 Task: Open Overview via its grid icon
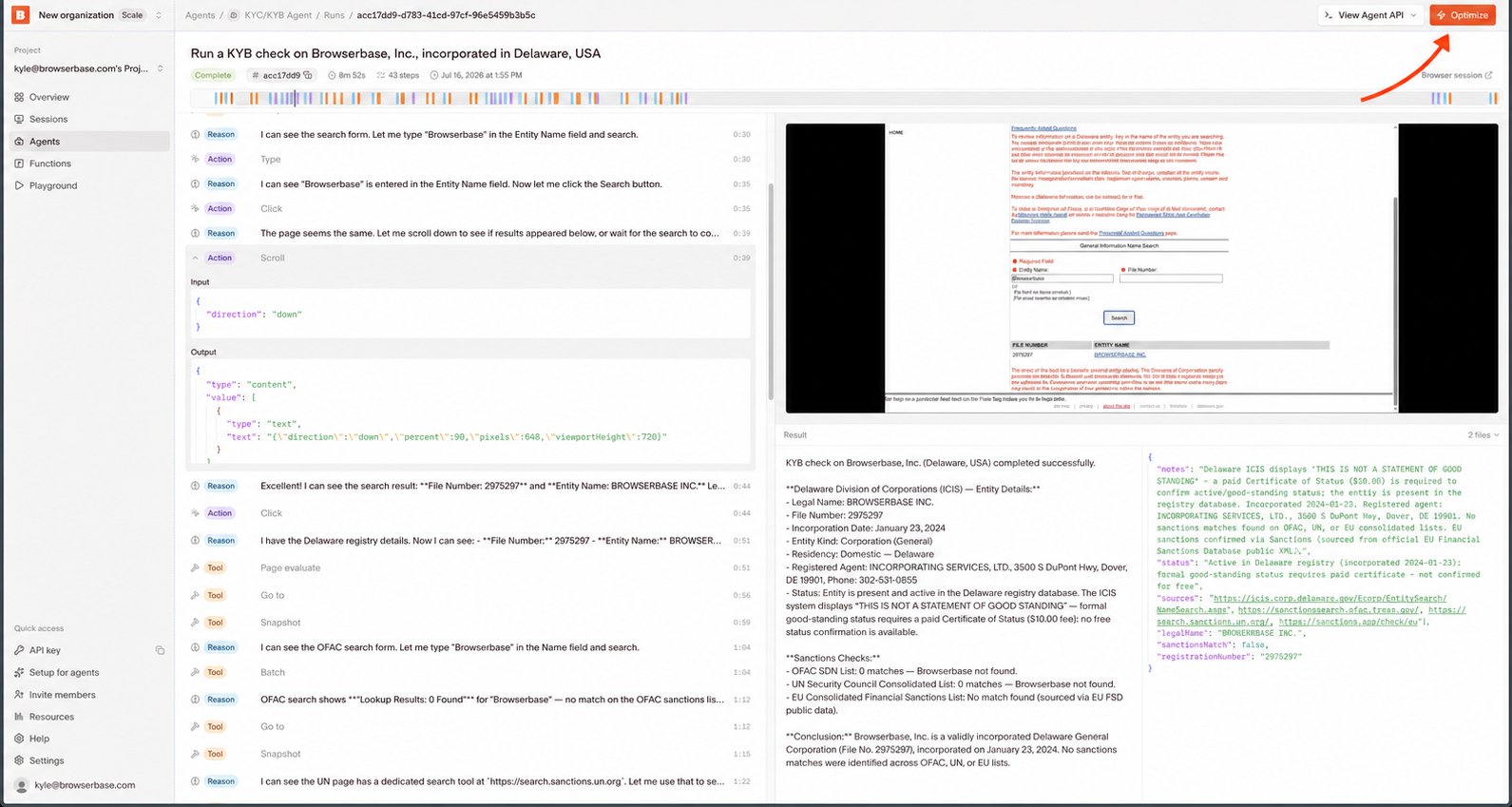coord(19,97)
